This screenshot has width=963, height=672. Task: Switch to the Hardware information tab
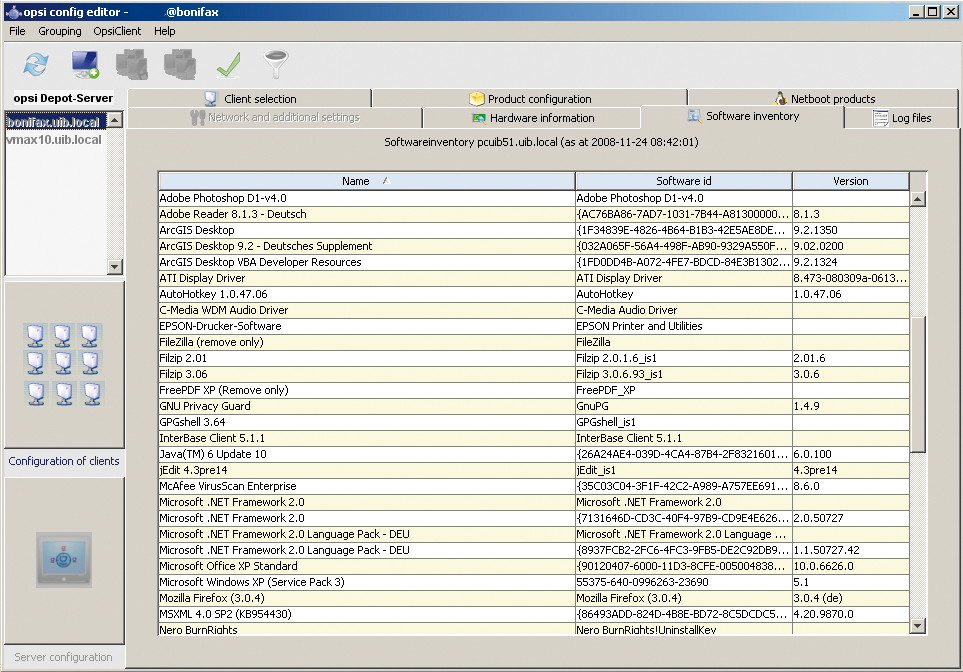pyautogui.click(x=532, y=117)
